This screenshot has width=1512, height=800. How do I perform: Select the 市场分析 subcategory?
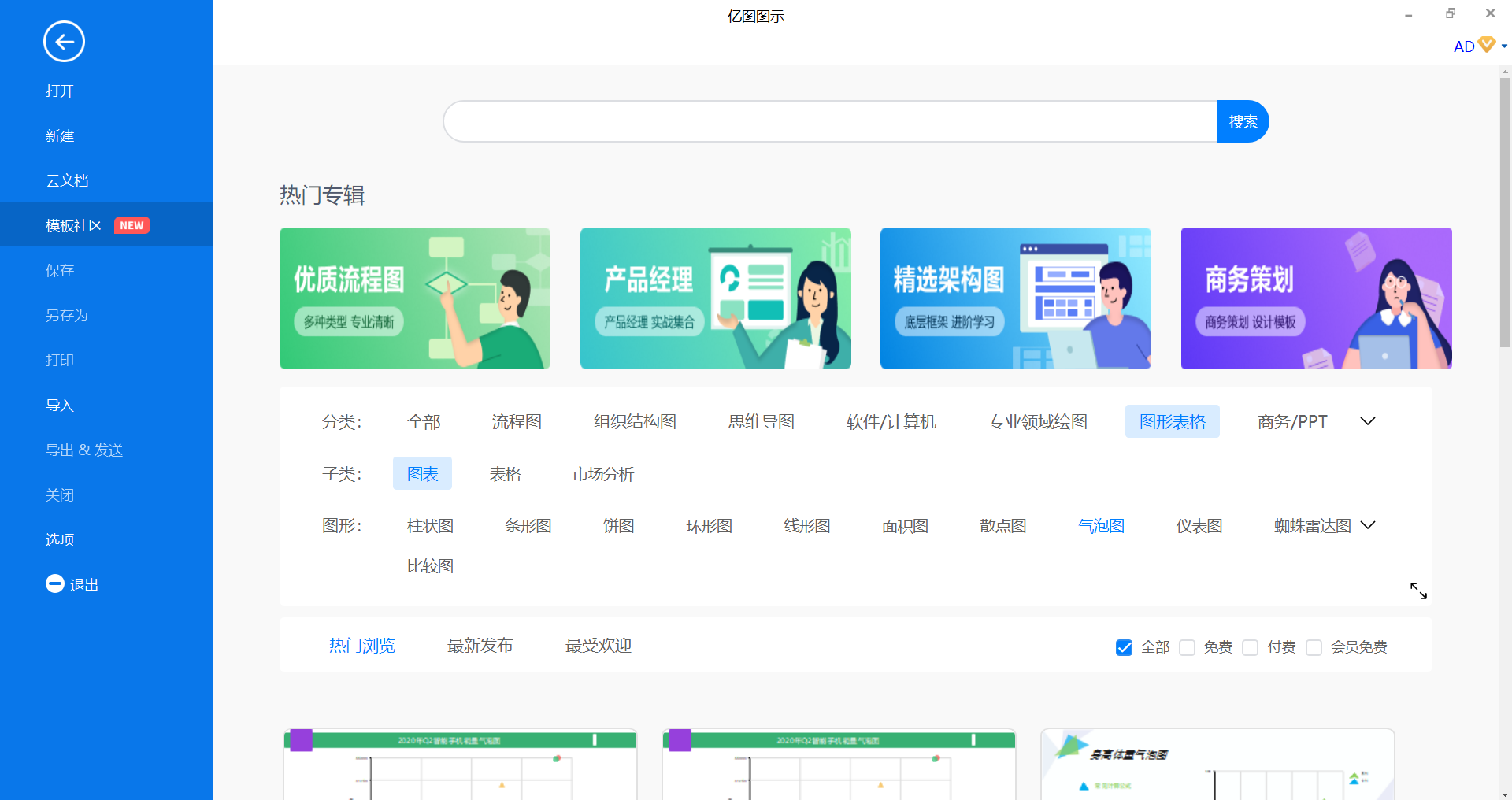tap(602, 473)
